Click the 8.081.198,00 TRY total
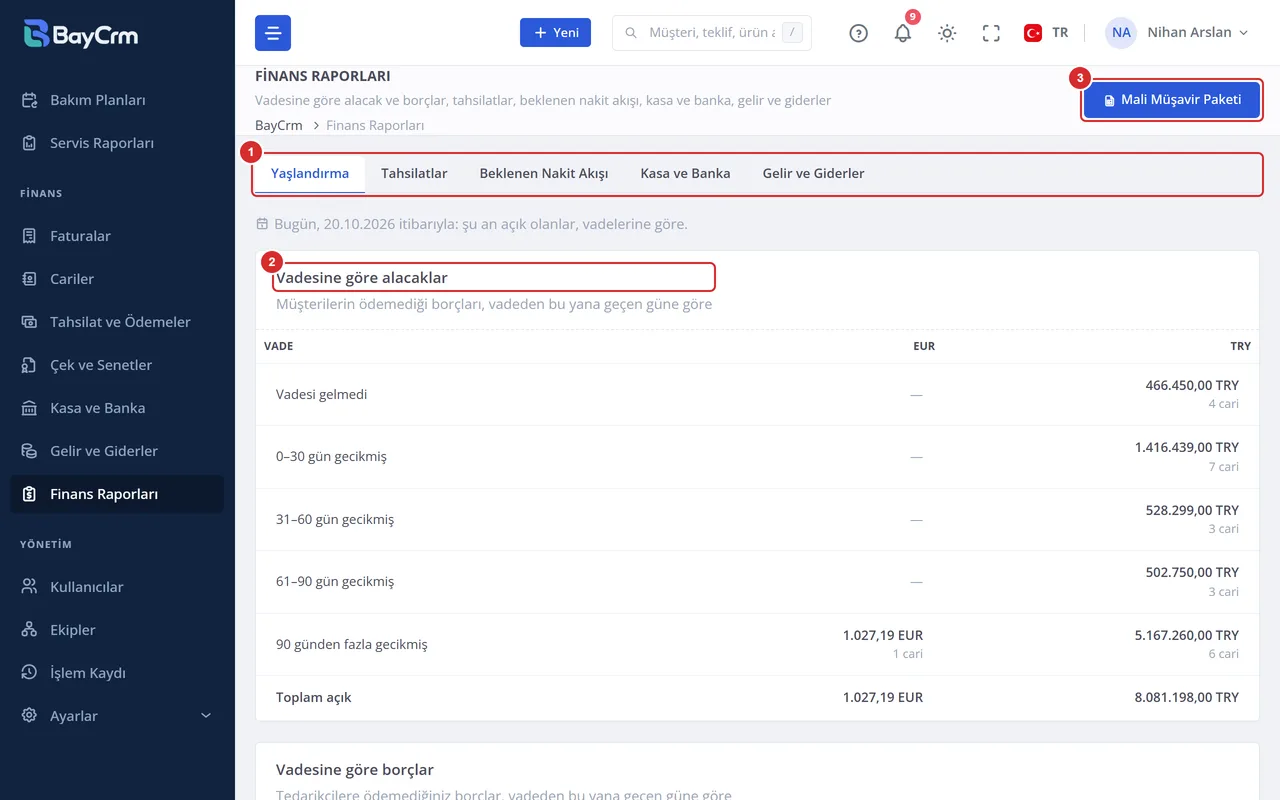 coord(1187,697)
